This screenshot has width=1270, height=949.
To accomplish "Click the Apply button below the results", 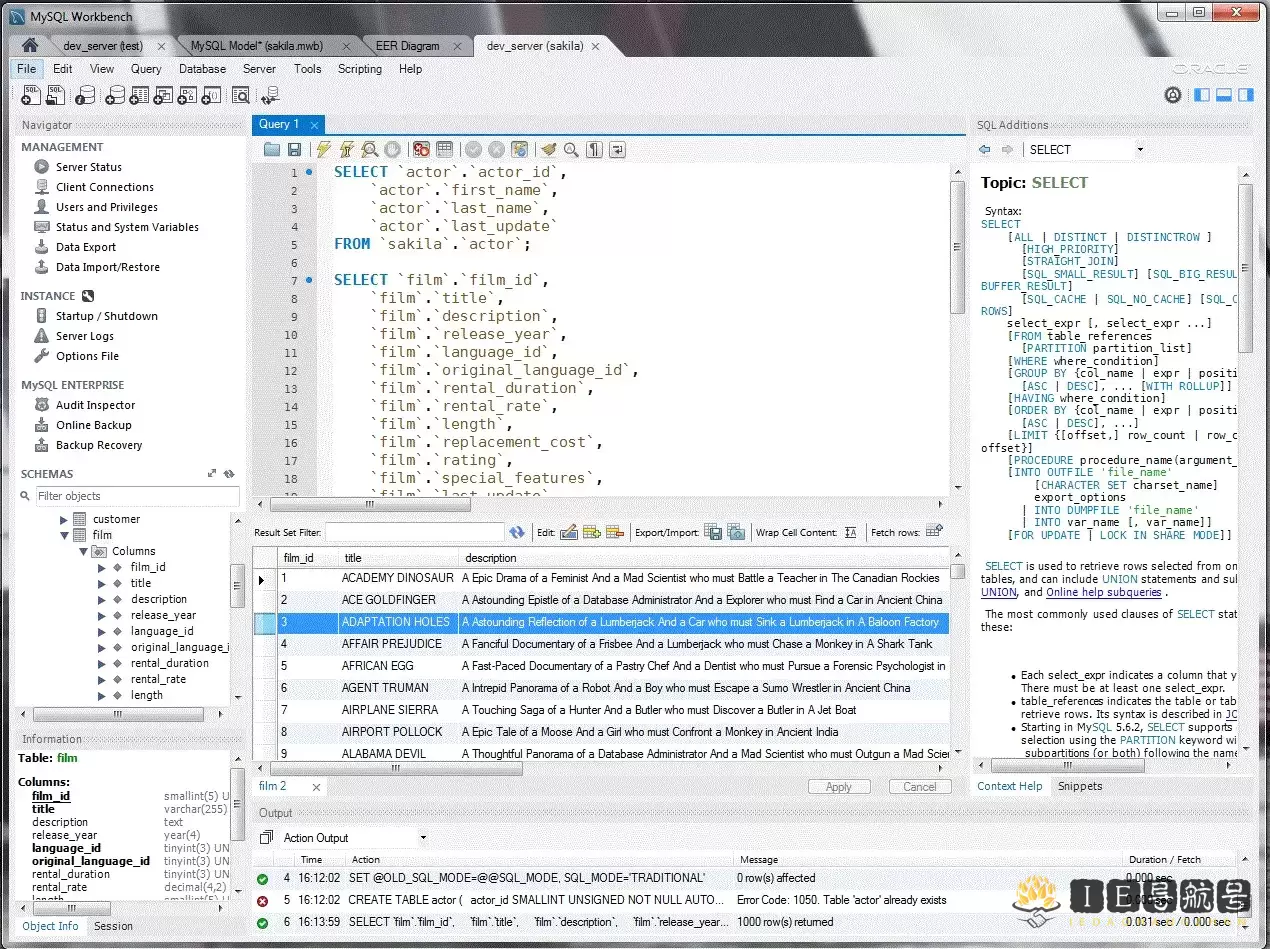I will [839, 787].
